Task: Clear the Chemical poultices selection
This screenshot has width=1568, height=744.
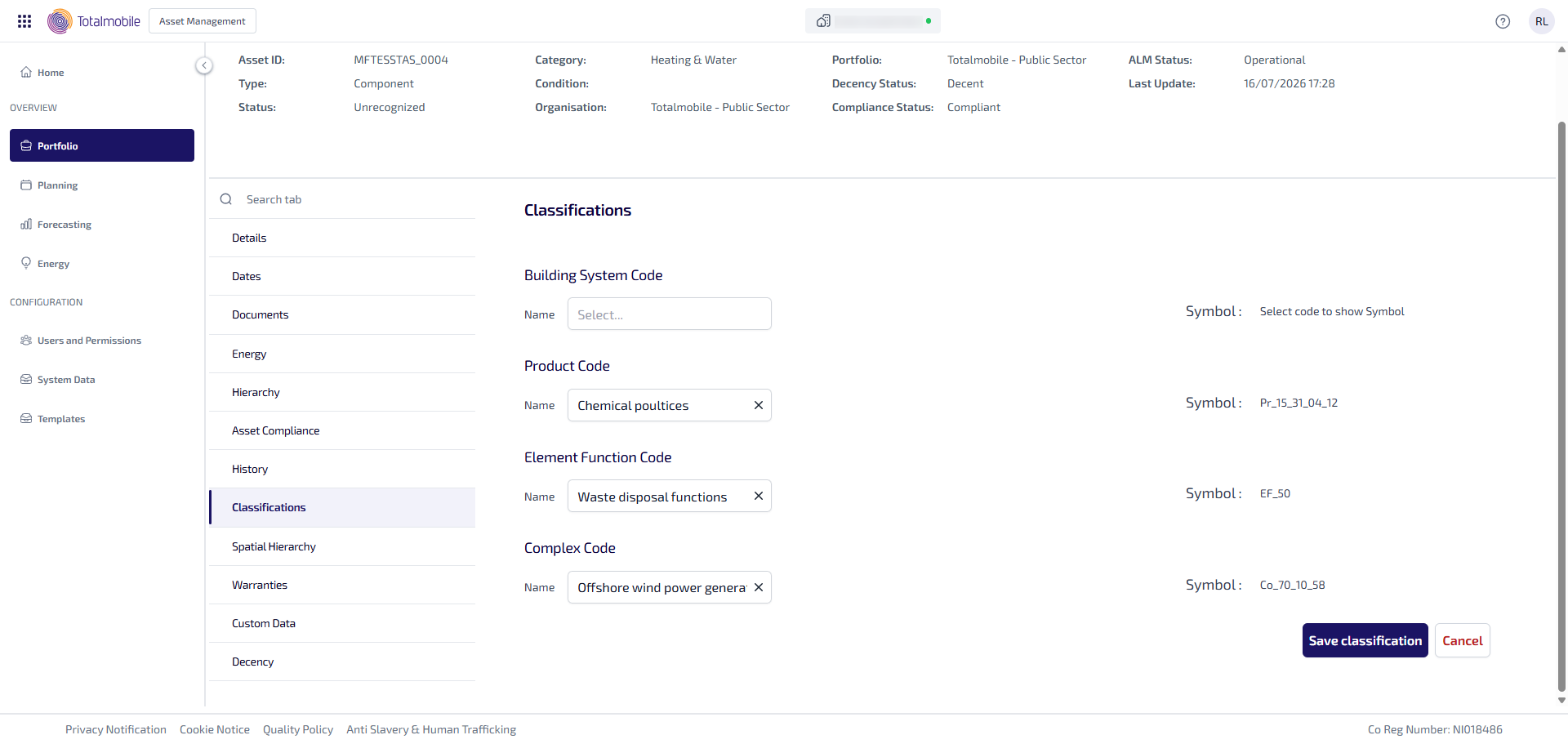Action: 758,405
